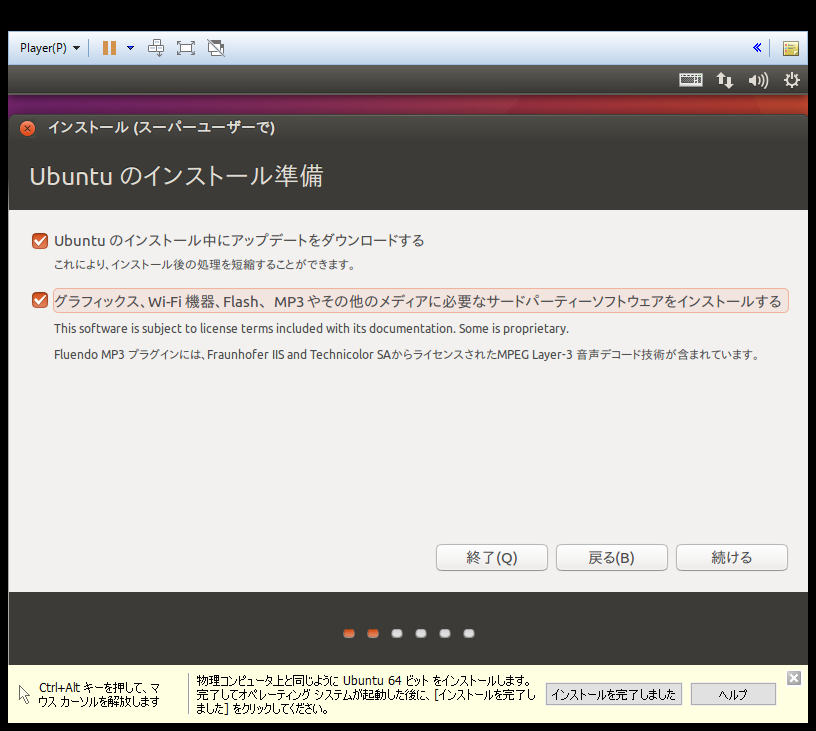Image resolution: width=816 pixels, height=731 pixels.
Task: Click the license terms description text
Action: point(311,329)
